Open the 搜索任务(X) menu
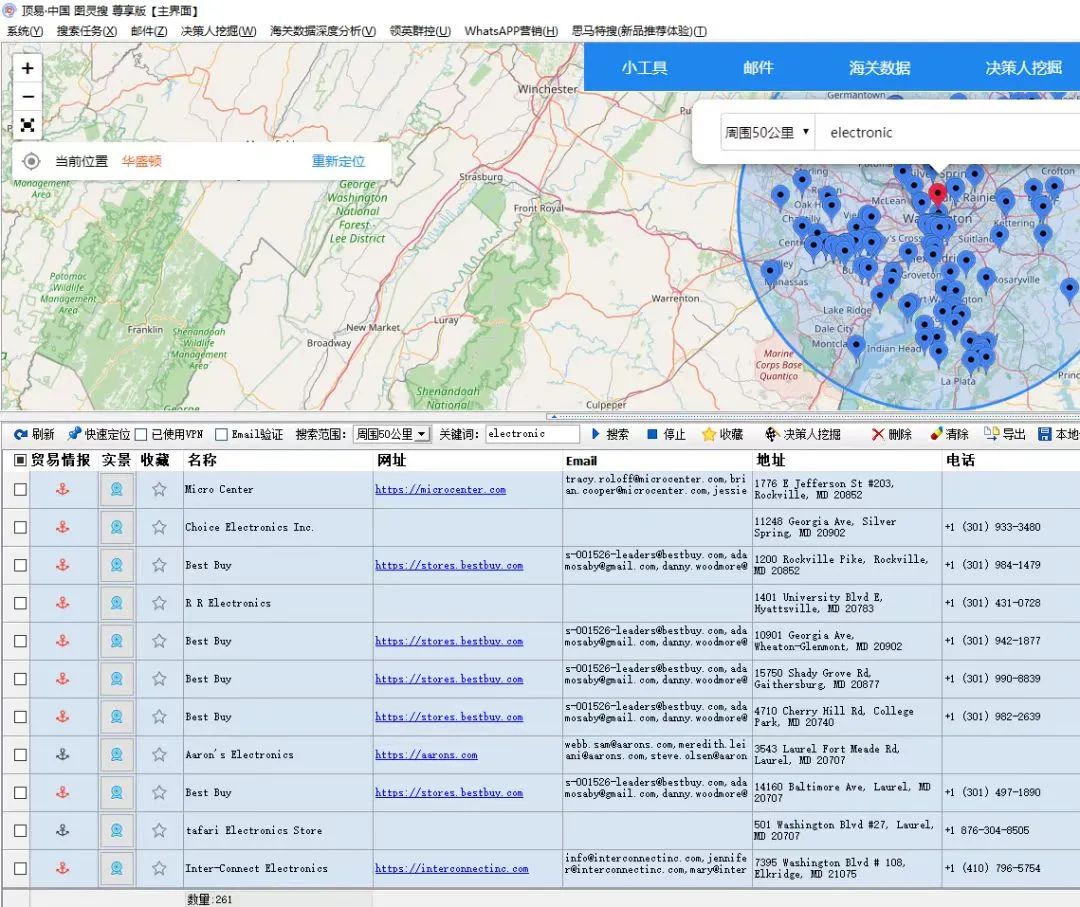 click(x=87, y=31)
